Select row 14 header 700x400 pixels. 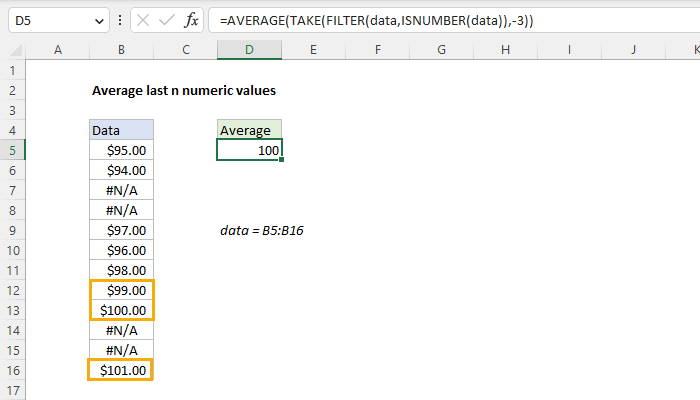(12, 330)
